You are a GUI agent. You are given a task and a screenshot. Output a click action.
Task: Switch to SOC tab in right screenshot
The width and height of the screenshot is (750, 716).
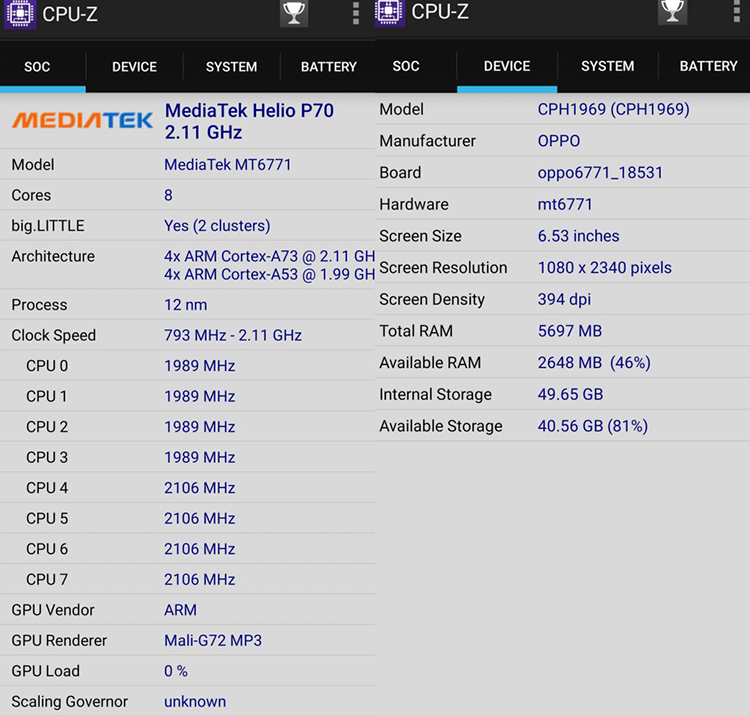(x=406, y=66)
